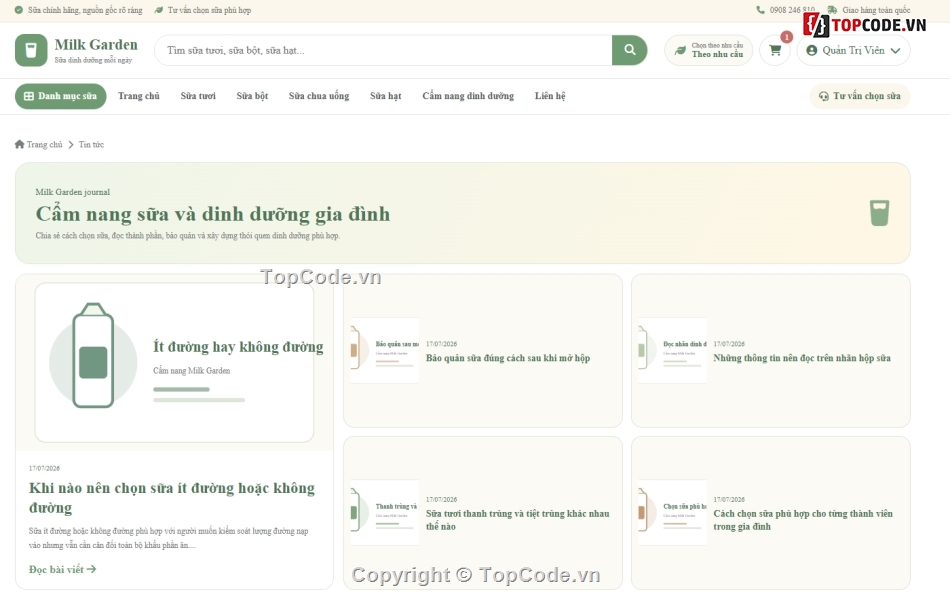The width and height of the screenshot is (950, 605).
Task: Click the milk glass icon in banner
Action: click(879, 213)
